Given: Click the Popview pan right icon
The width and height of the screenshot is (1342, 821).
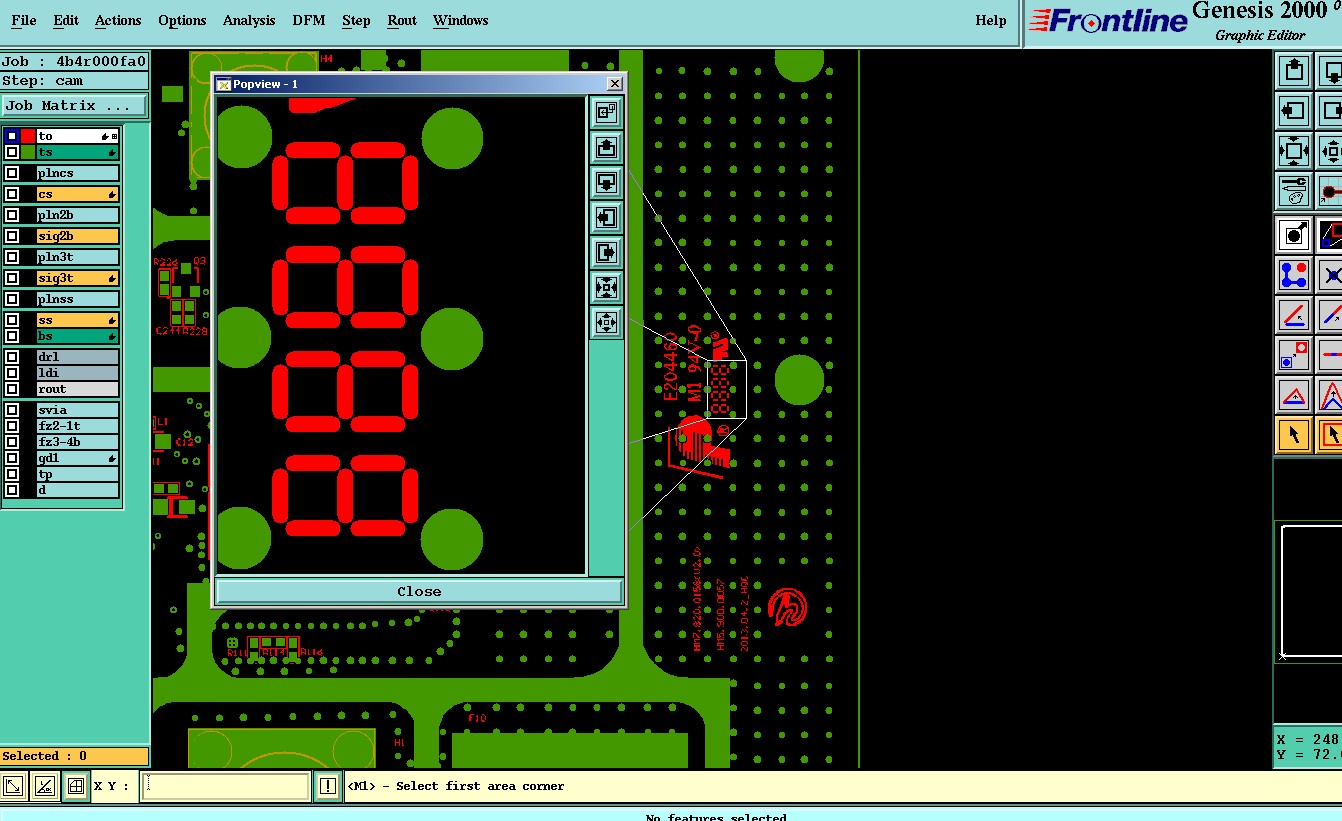Looking at the screenshot, I should pyautogui.click(x=606, y=252).
